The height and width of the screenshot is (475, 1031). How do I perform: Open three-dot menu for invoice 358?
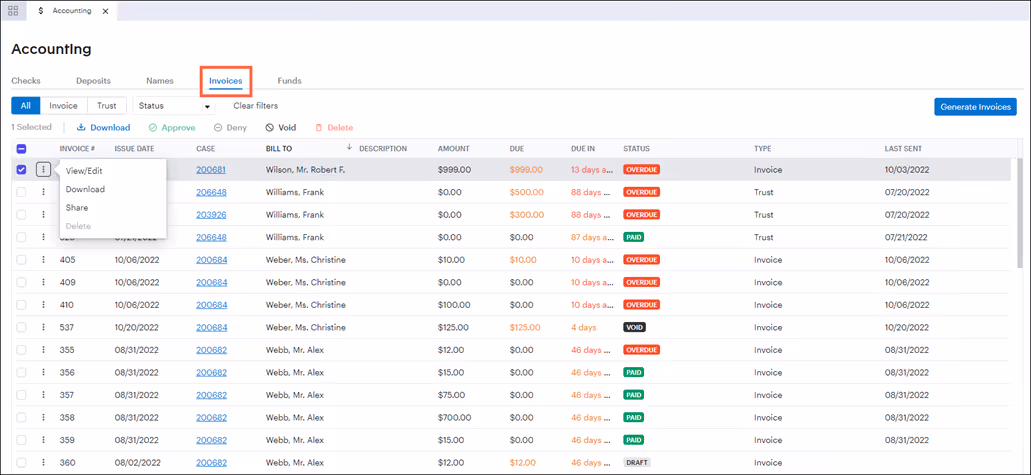(x=43, y=417)
